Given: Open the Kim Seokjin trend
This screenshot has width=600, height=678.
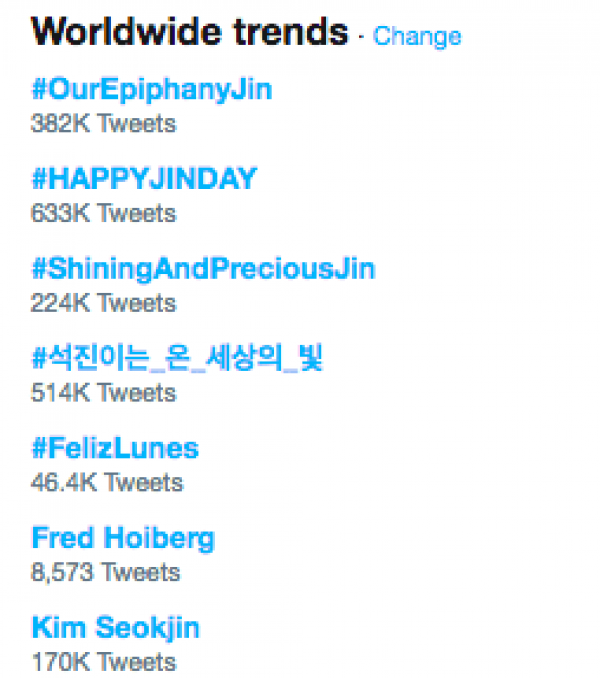Looking at the screenshot, I should tap(115, 628).
